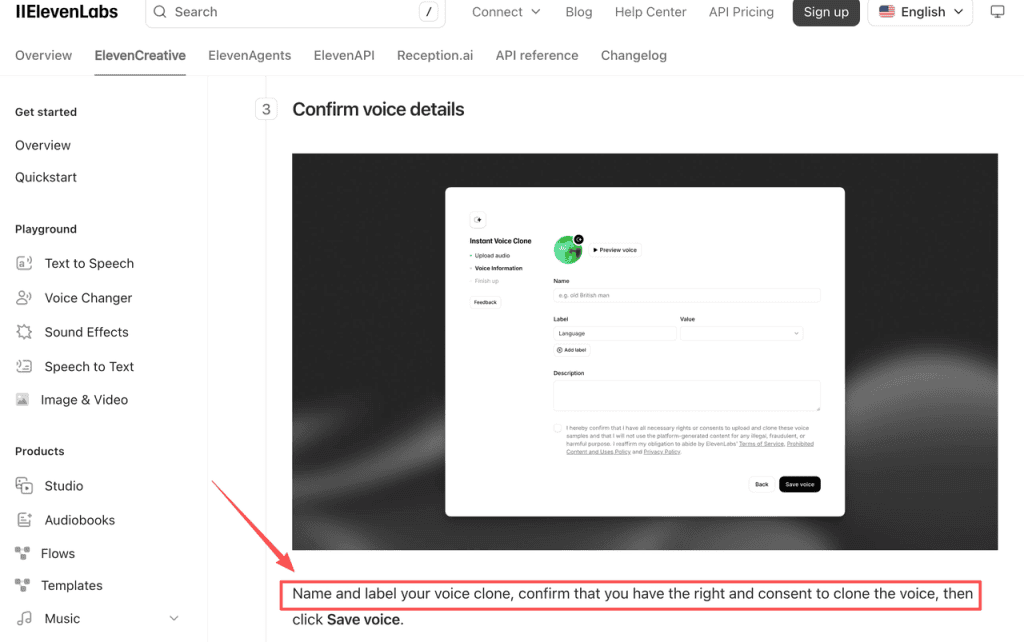This screenshot has height=642, width=1024.
Task: Open the API reference tab
Action: click(x=537, y=56)
